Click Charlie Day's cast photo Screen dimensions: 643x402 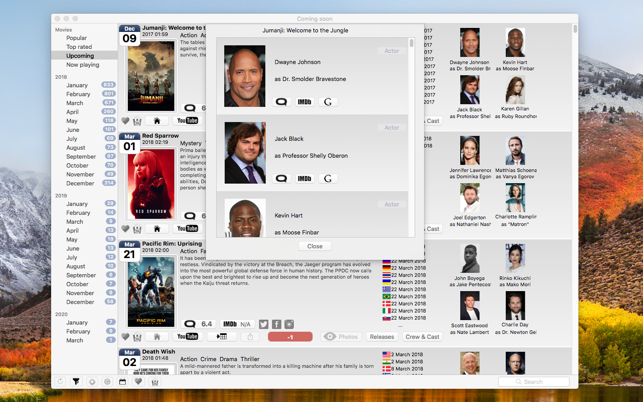click(515, 306)
